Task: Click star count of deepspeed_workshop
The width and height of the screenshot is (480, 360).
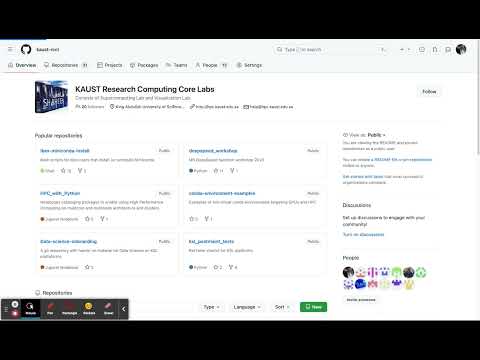Action: pyautogui.click(x=218, y=171)
